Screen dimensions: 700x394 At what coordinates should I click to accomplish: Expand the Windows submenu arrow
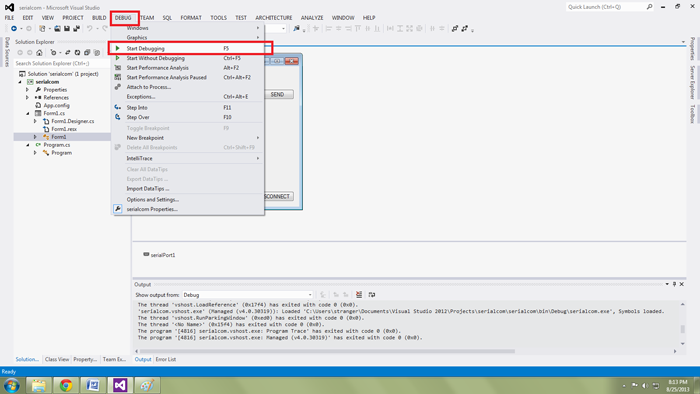coord(258,28)
